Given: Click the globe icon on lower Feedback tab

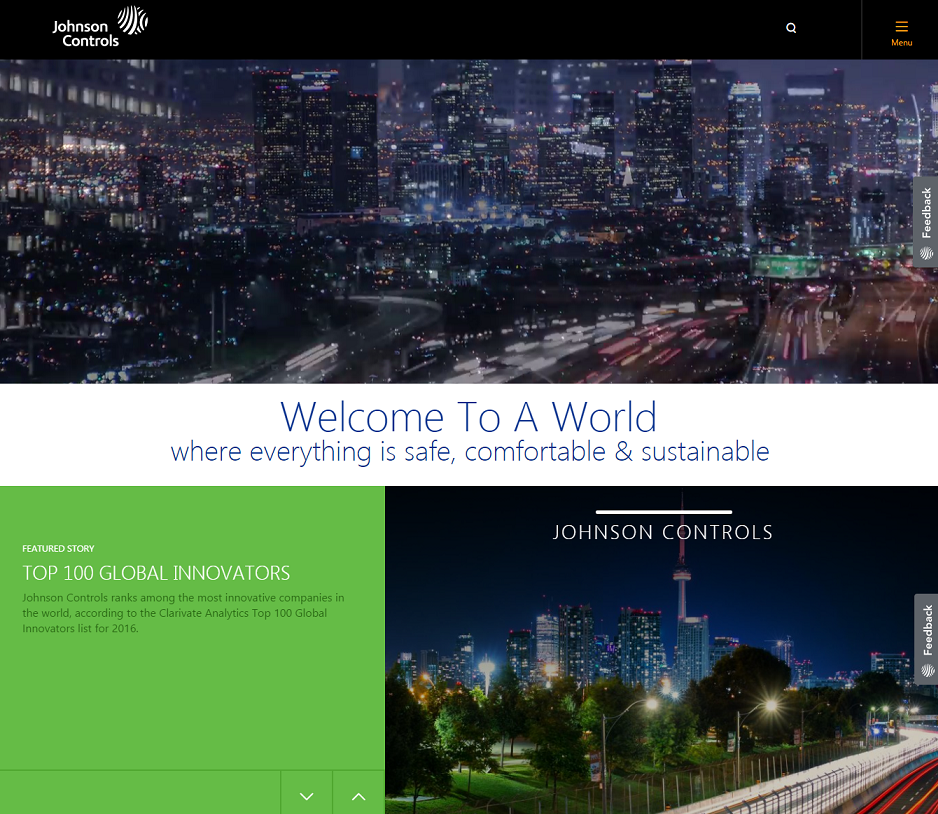Looking at the screenshot, I should click(927, 671).
